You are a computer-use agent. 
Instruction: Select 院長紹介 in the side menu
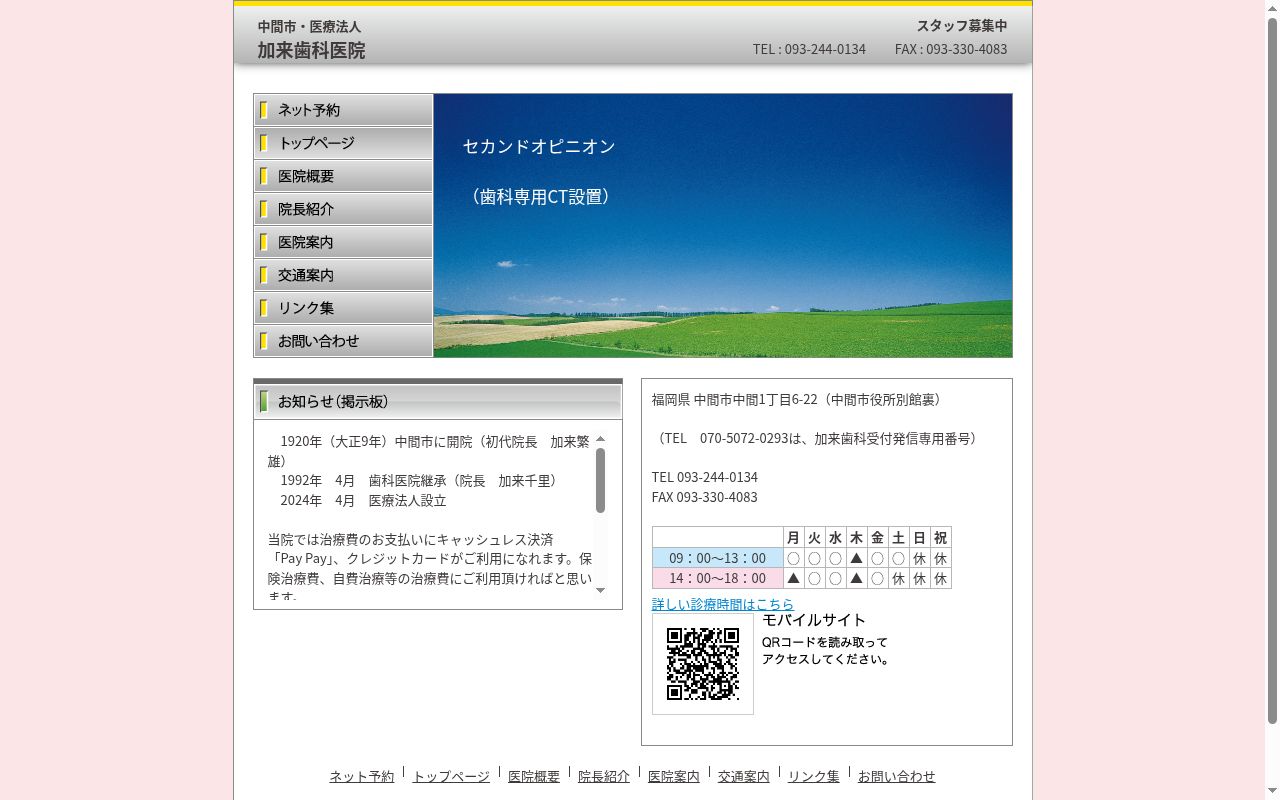pyautogui.click(x=343, y=209)
